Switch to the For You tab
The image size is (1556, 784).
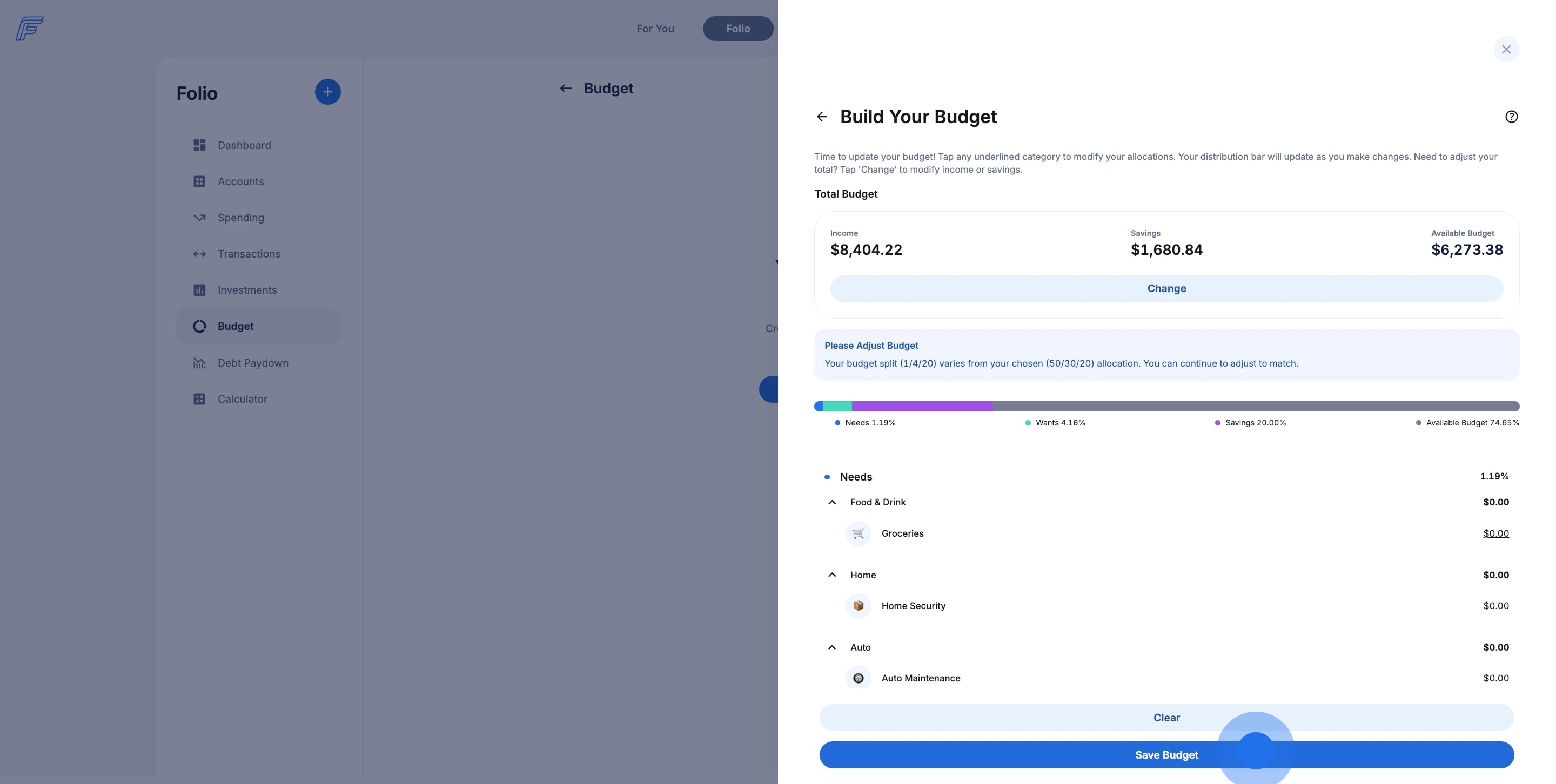coord(655,29)
